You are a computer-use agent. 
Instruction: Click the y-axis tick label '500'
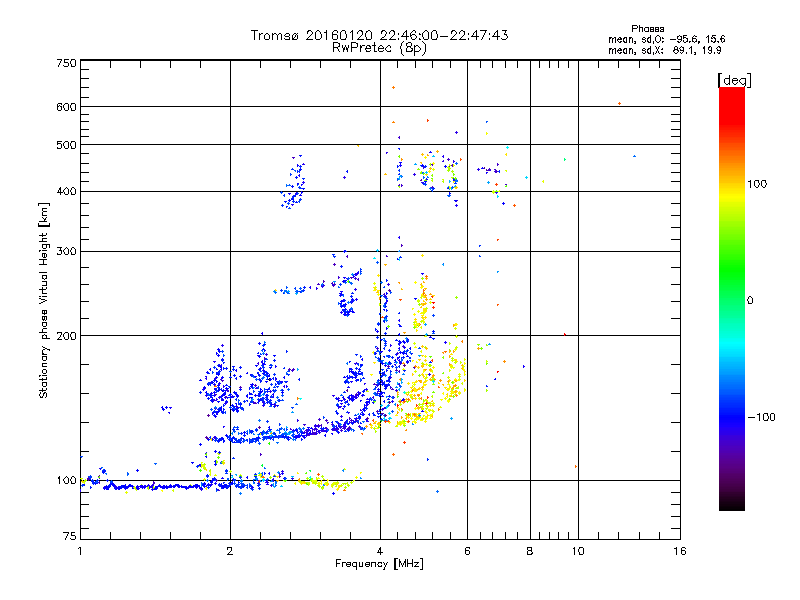point(66,145)
